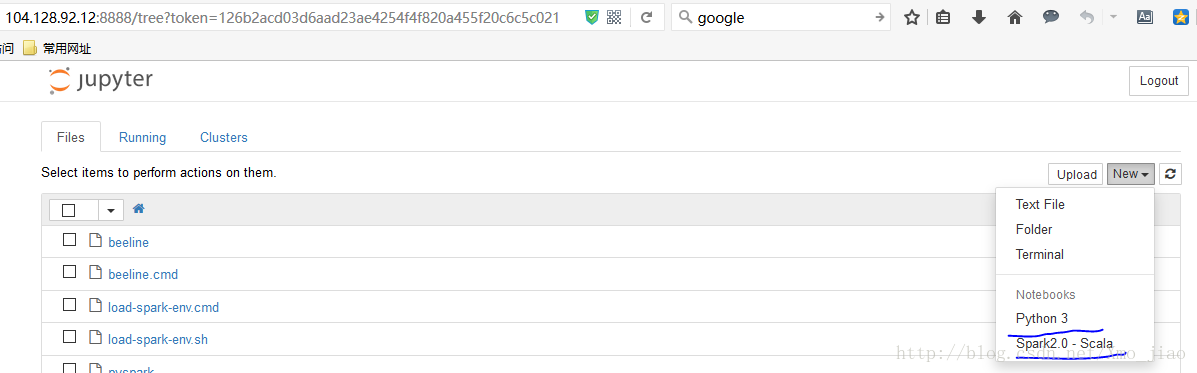
Task: Reload the page in the browser
Action: (x=646, y=18)
